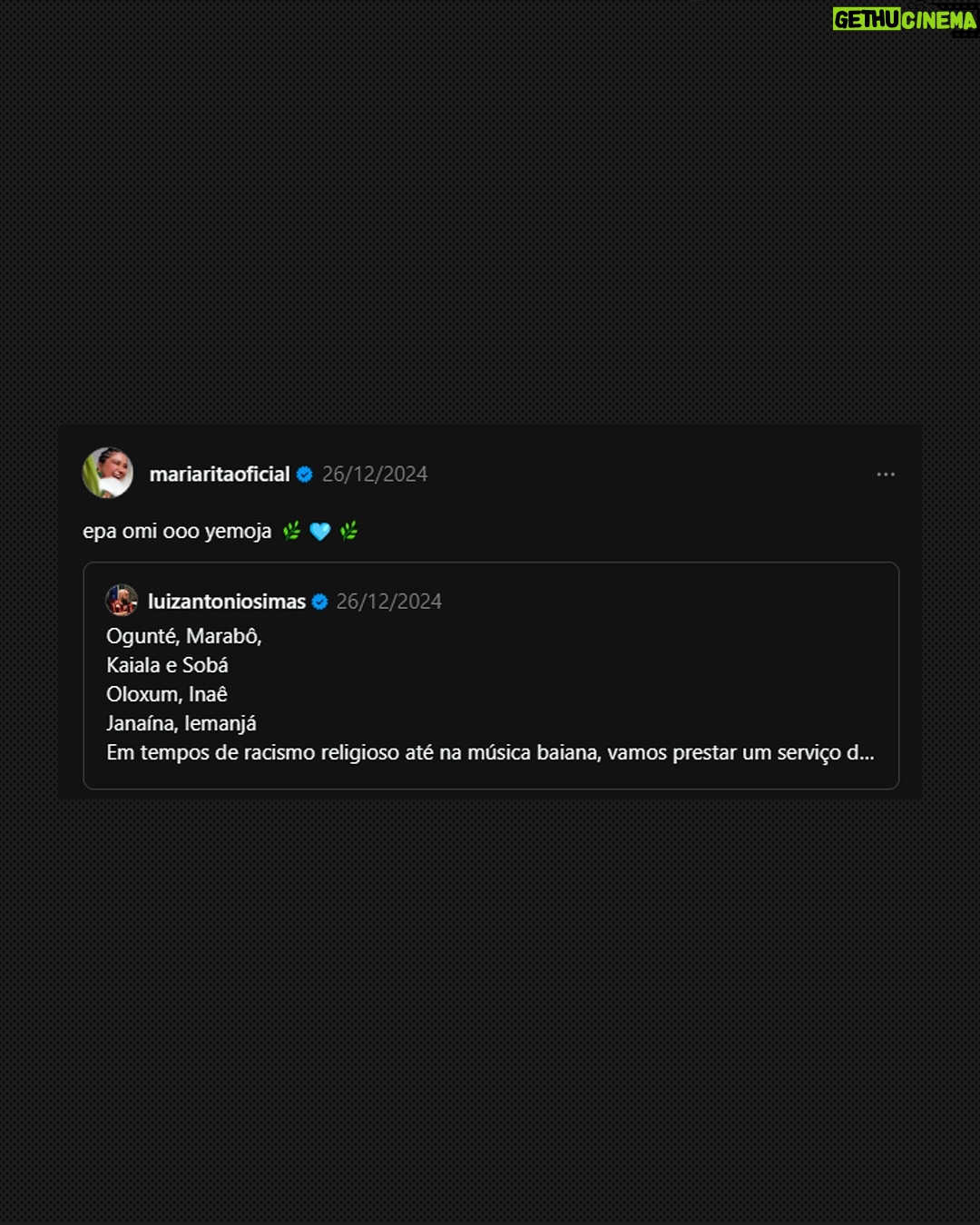Open the three-dot more options menu

pyautogui.click(x=886, y=475)
